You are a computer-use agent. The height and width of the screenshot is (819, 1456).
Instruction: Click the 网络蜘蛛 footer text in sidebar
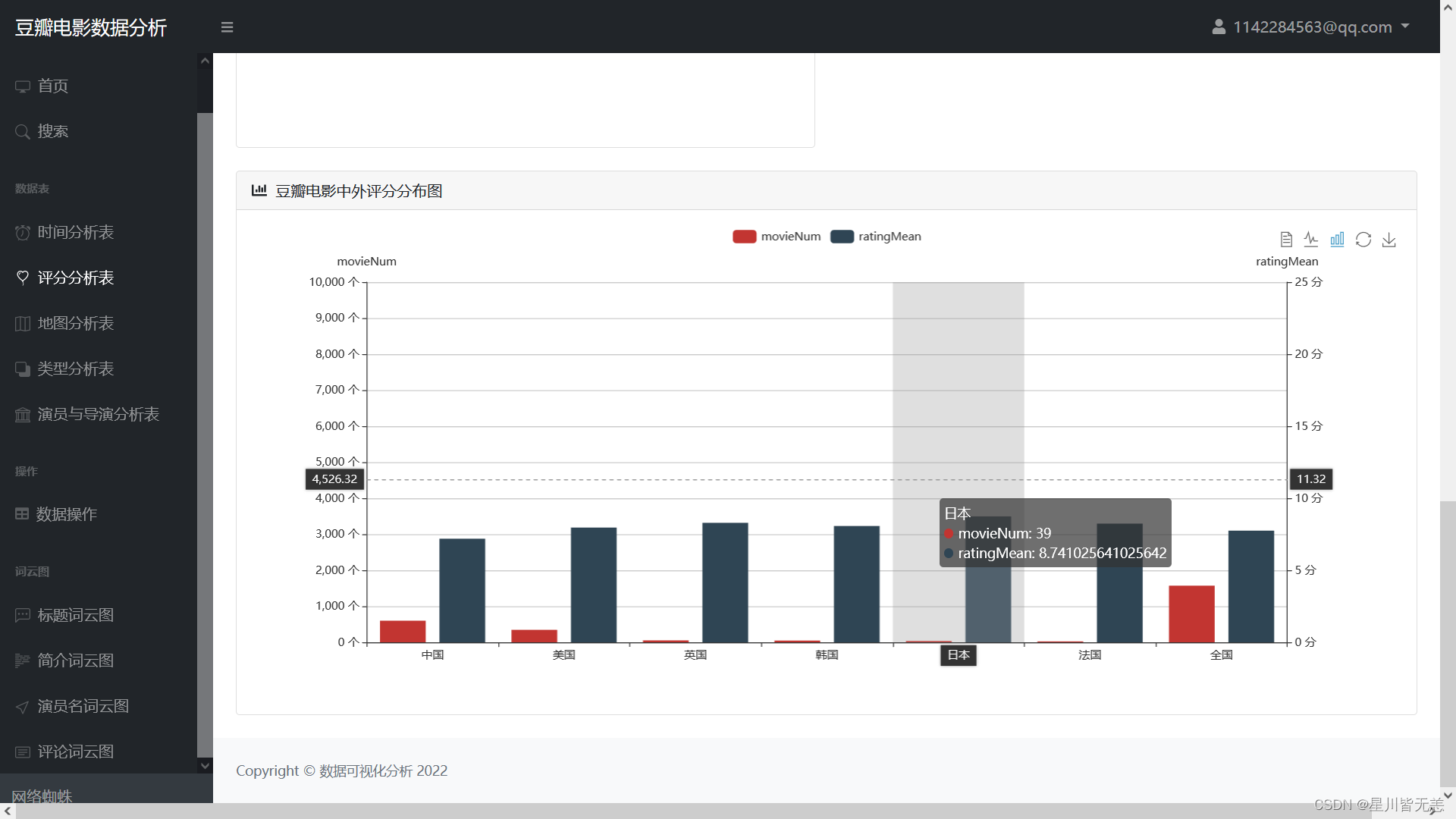[x=42, y=796]
